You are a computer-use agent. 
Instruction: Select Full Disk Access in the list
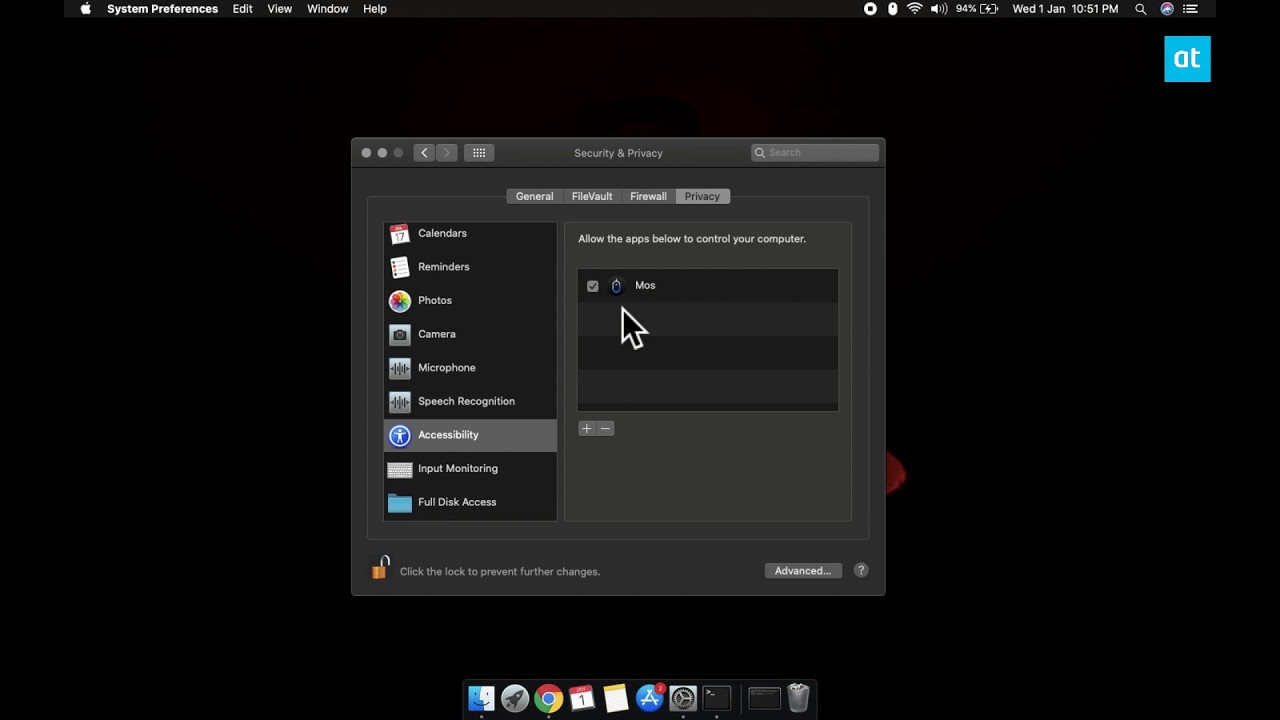click(470, 502)
